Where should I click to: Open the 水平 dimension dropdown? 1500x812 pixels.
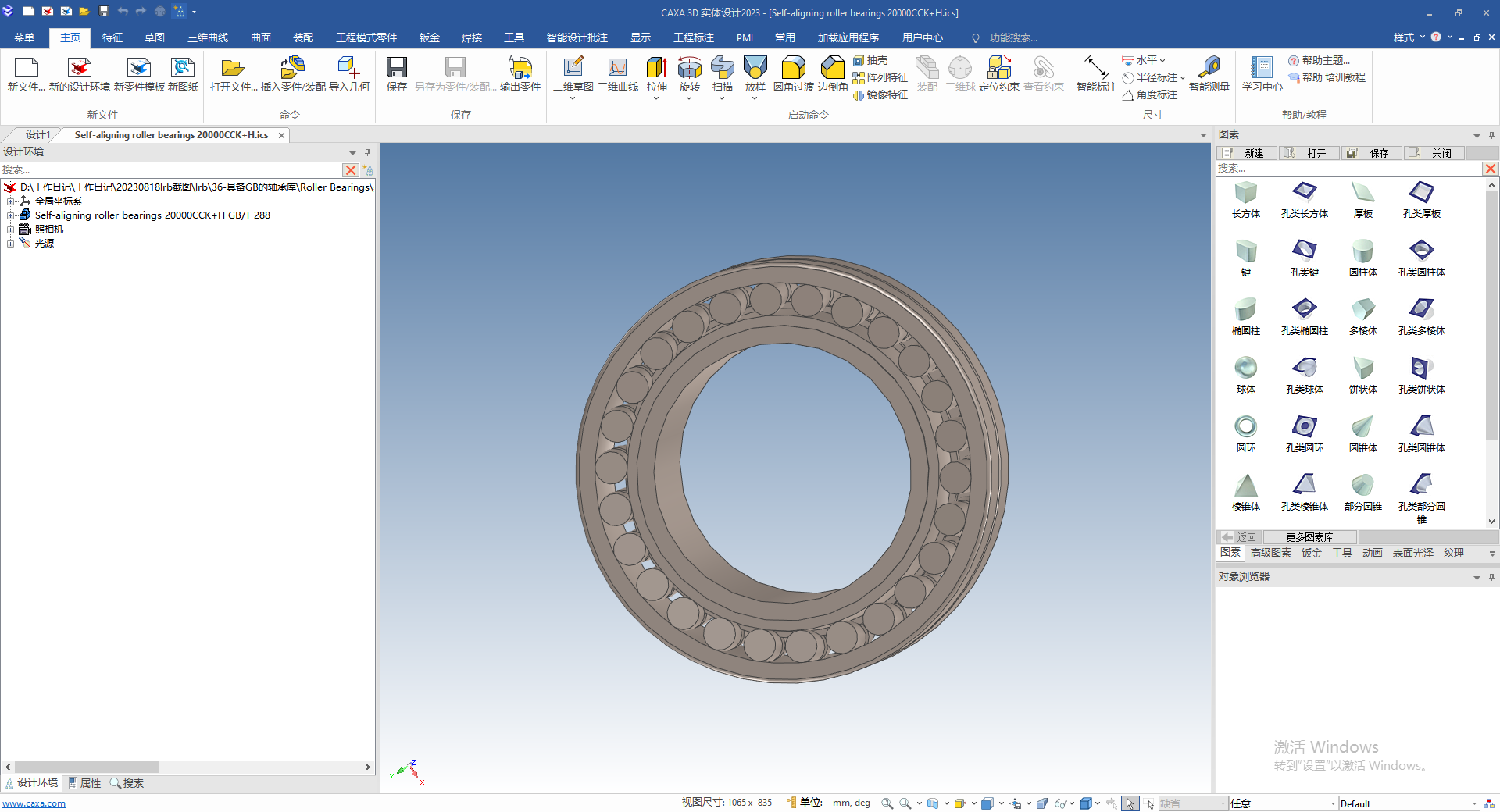click(x=1162, y=60)
